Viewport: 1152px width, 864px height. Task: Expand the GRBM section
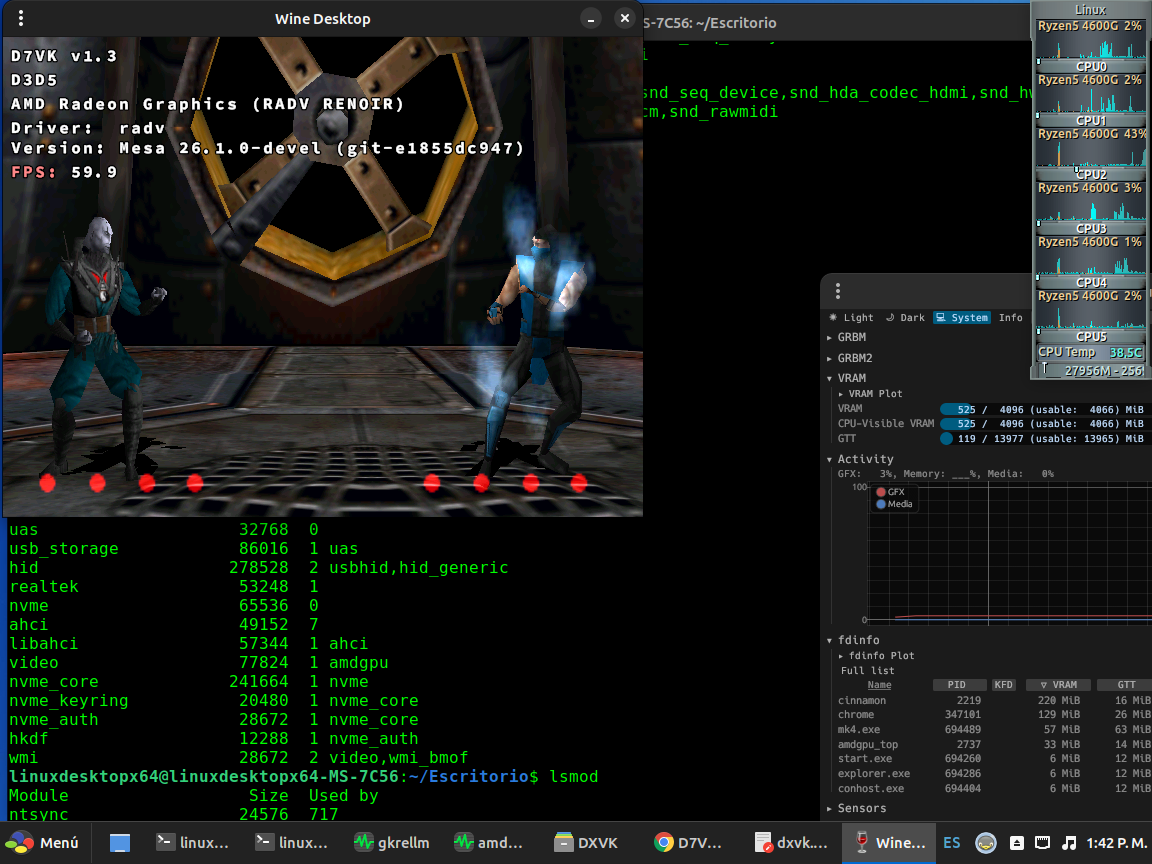pos(846,337)
